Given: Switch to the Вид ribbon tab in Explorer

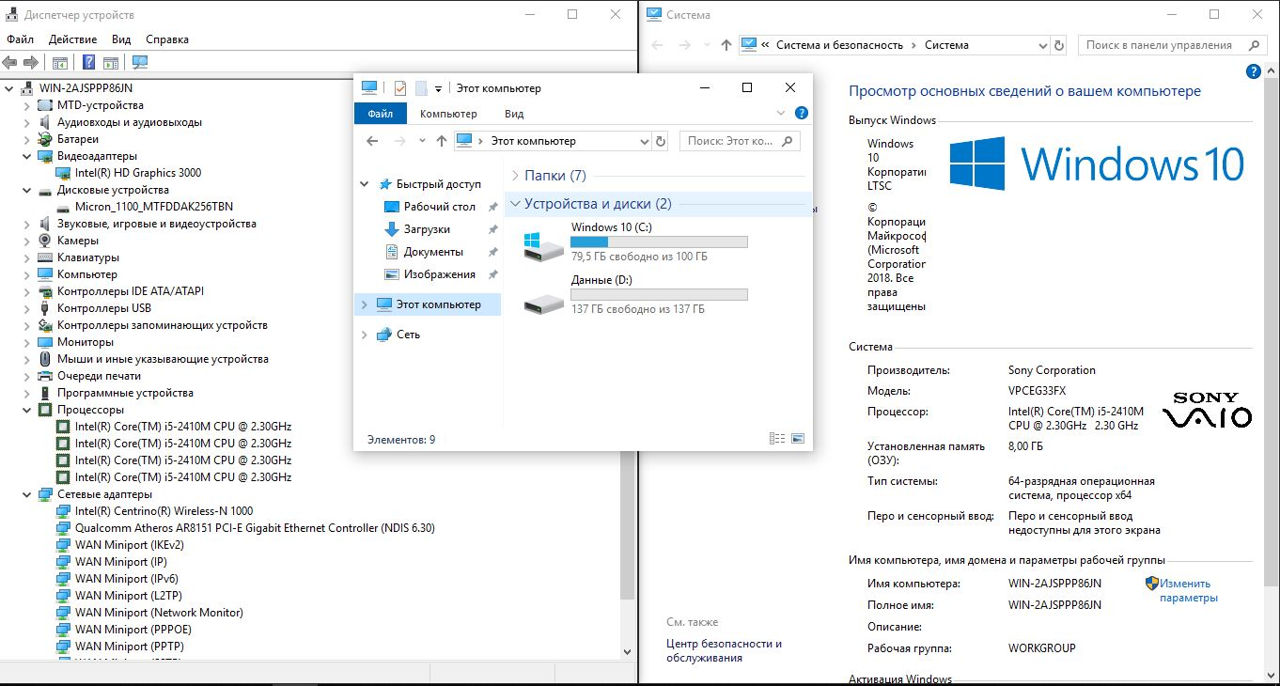Looking at the screenshot, I should tap(514, 114).
